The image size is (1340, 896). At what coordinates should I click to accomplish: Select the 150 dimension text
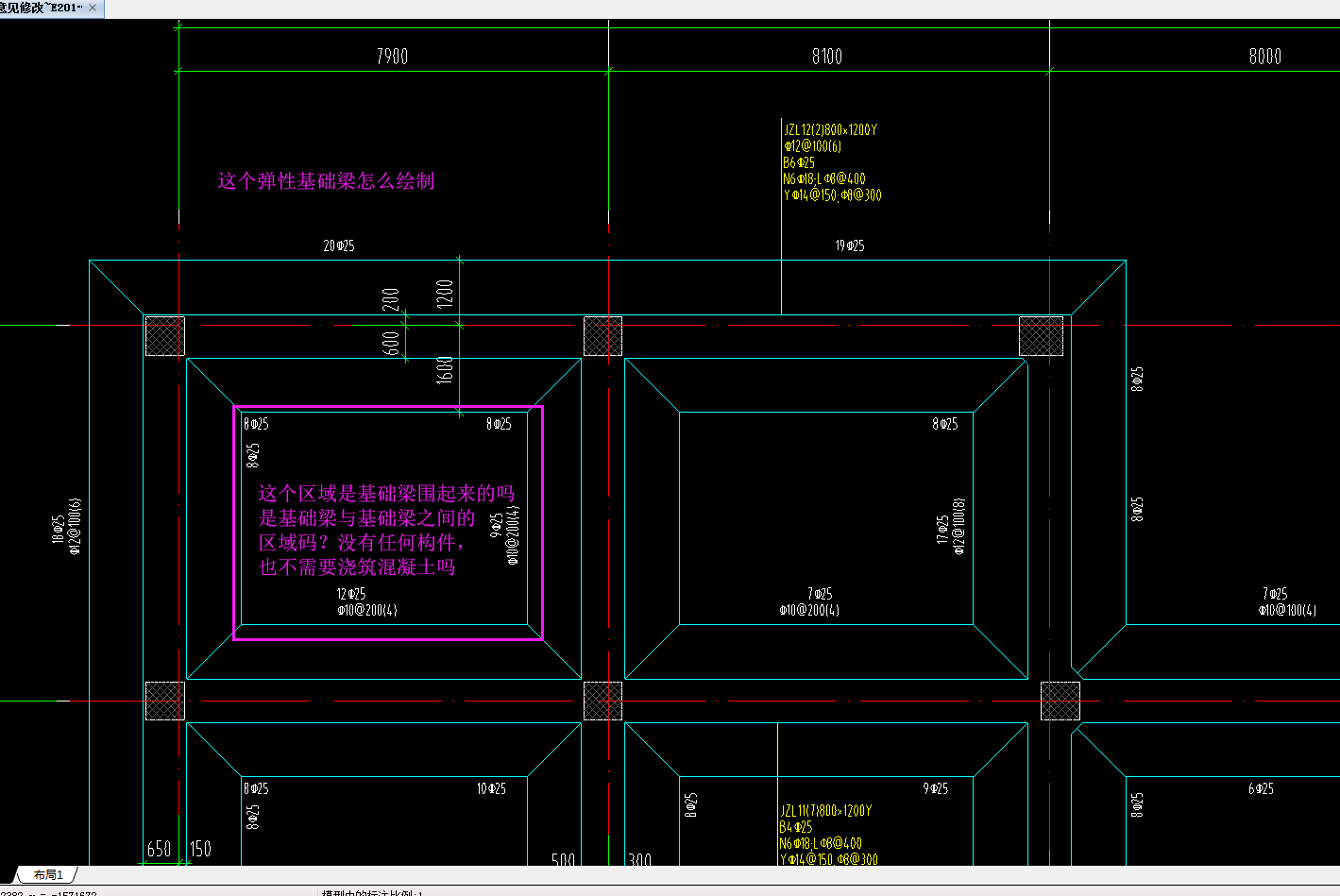(x=200, y=849)
